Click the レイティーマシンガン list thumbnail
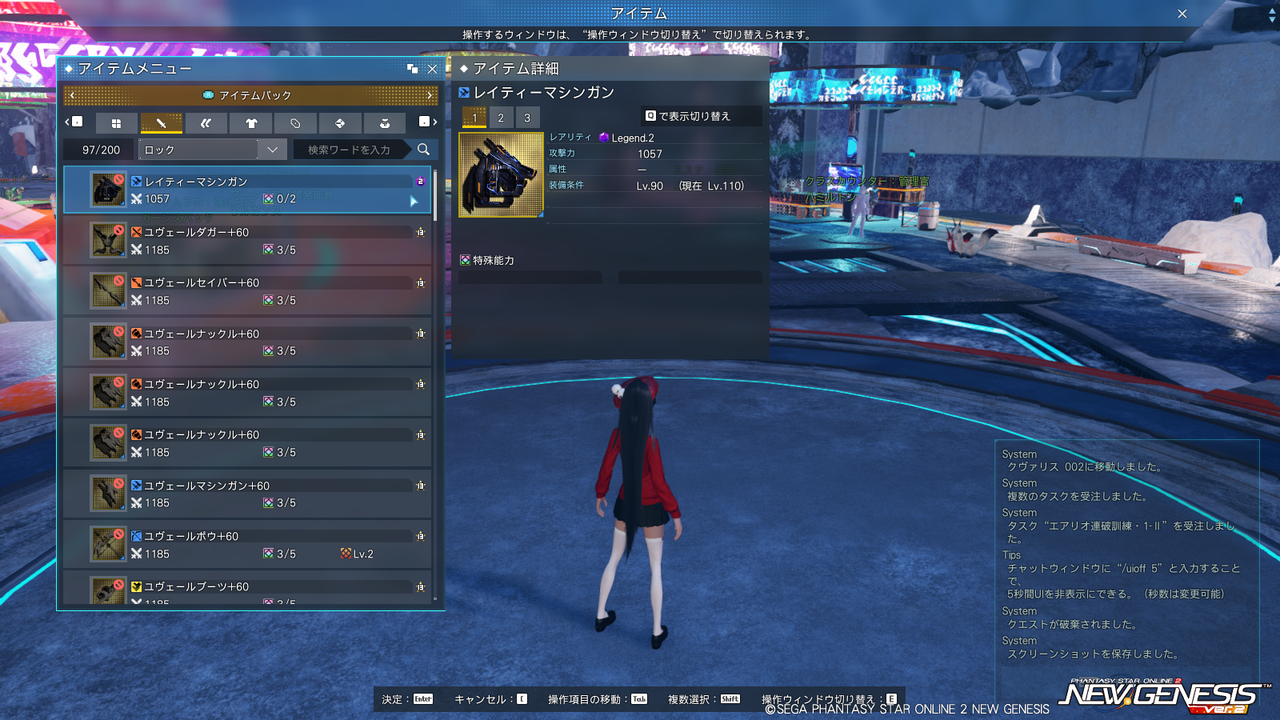 108,190
